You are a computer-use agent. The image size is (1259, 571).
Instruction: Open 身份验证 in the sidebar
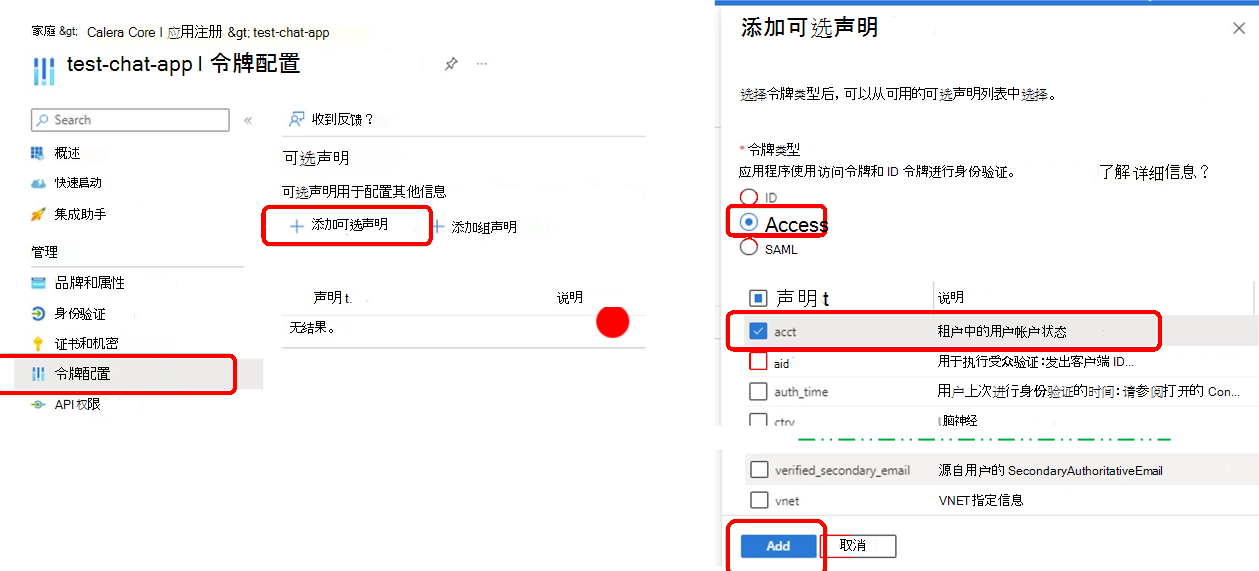click(x=82, y=314)
